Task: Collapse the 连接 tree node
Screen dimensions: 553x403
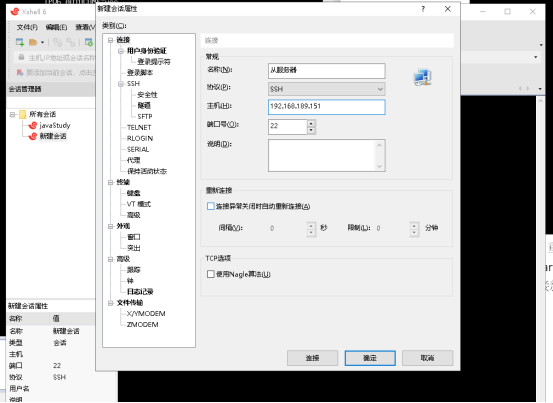Action: pyautogui.click(x=110, y=40)
